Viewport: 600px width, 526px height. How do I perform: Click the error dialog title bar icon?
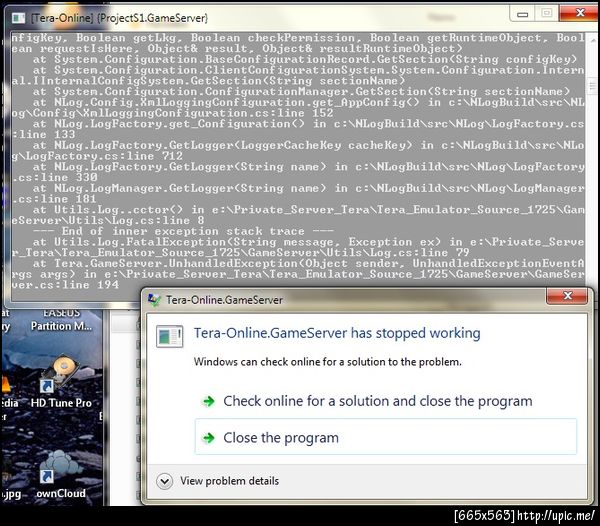(154, 300)
